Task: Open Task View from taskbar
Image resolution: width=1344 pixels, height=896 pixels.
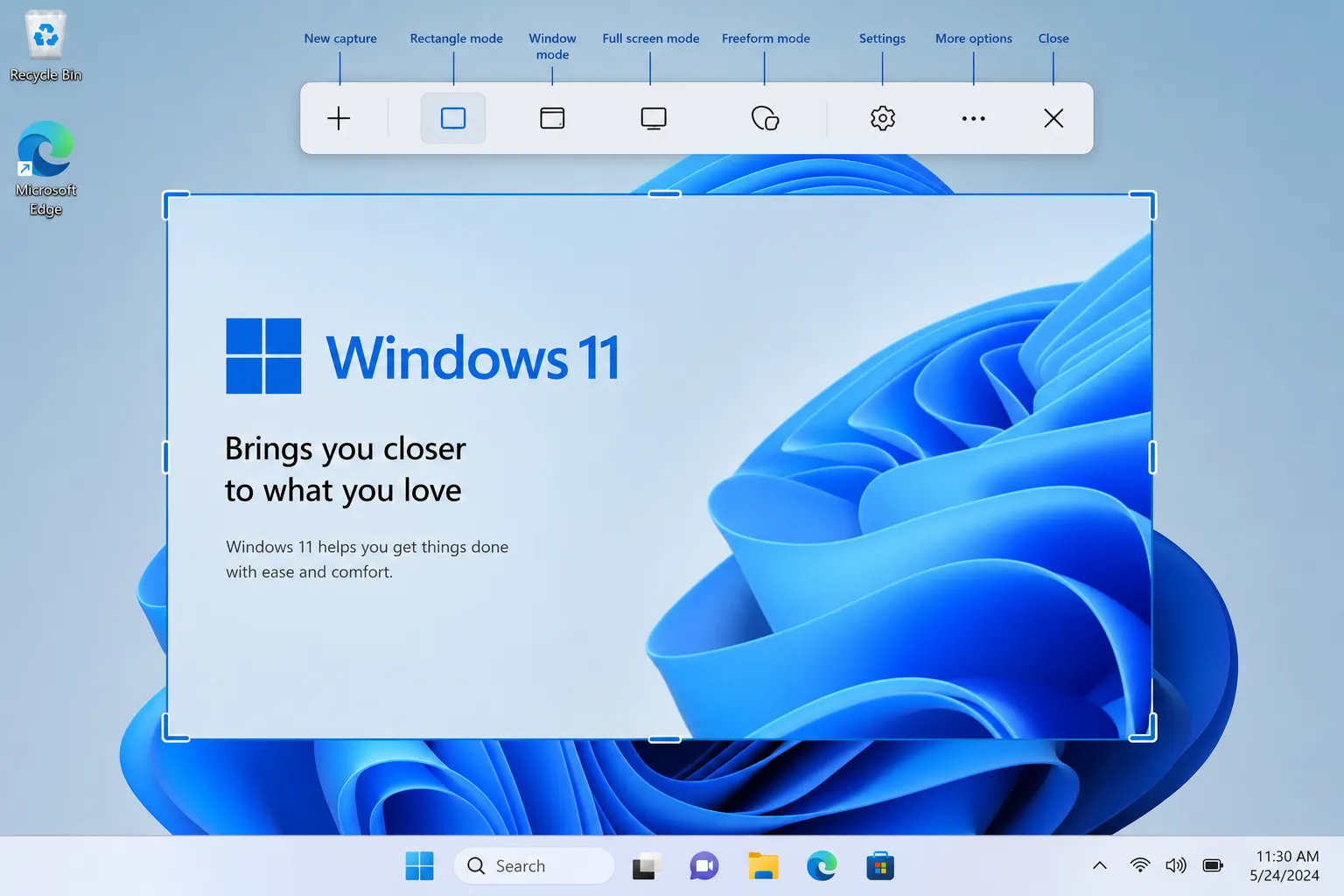Action: tap(645, 866)
